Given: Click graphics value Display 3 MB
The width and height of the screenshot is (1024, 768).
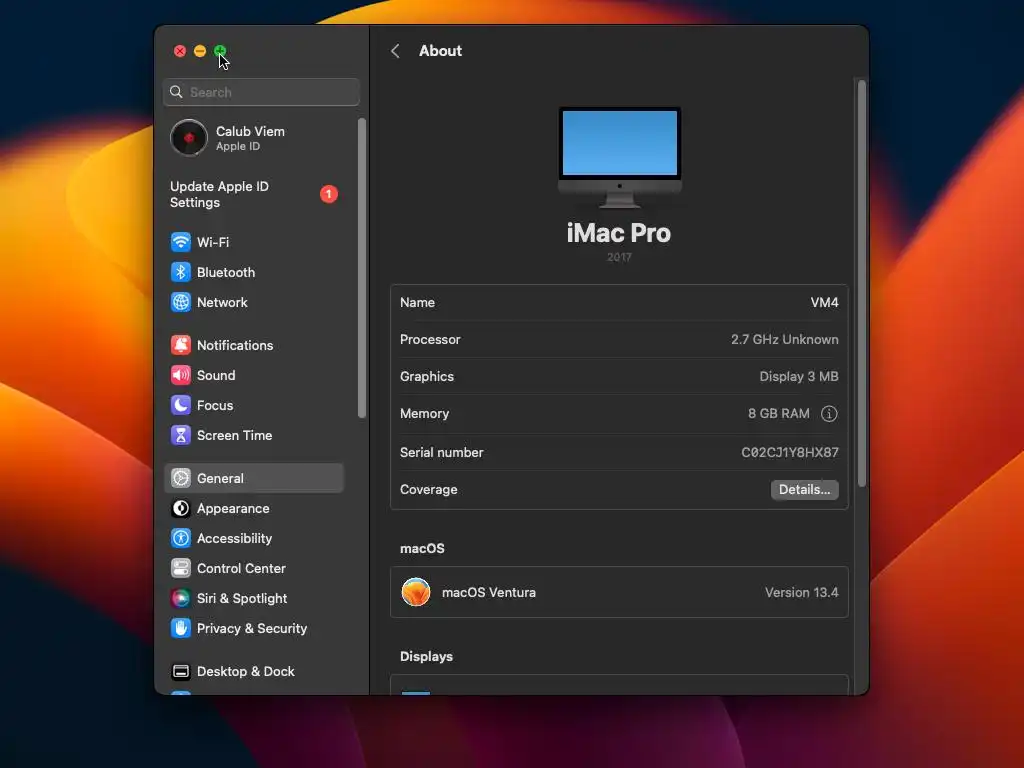Looking at the screenshot, I should 799,376.
